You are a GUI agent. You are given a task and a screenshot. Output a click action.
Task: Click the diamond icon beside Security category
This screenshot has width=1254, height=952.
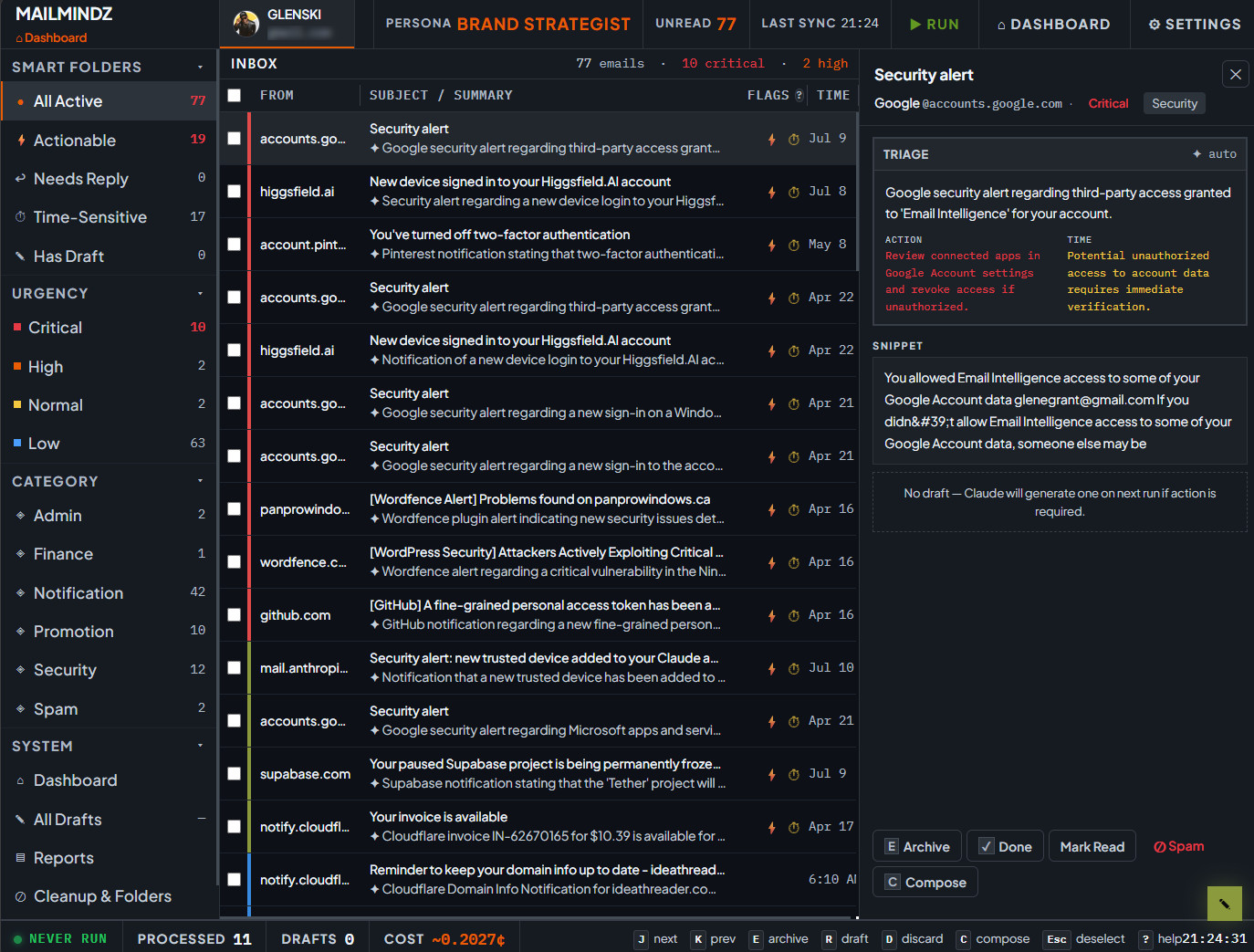20,670
